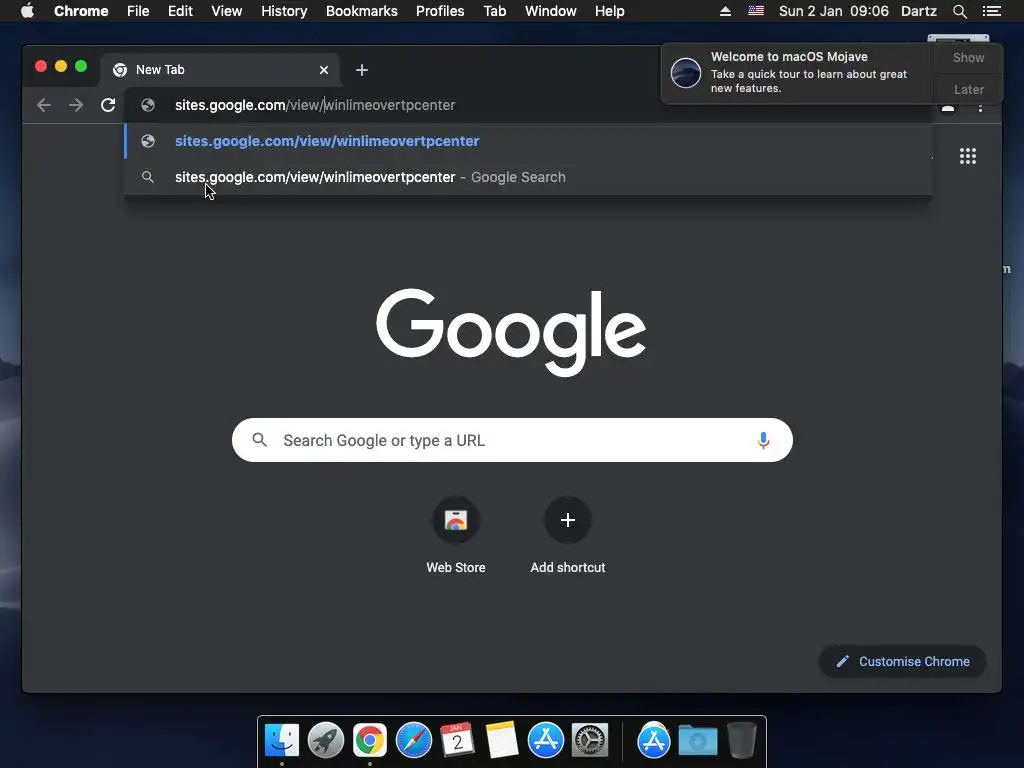Open Notes from the Dock
1024x768 pixels.
[x=502, y=741]
